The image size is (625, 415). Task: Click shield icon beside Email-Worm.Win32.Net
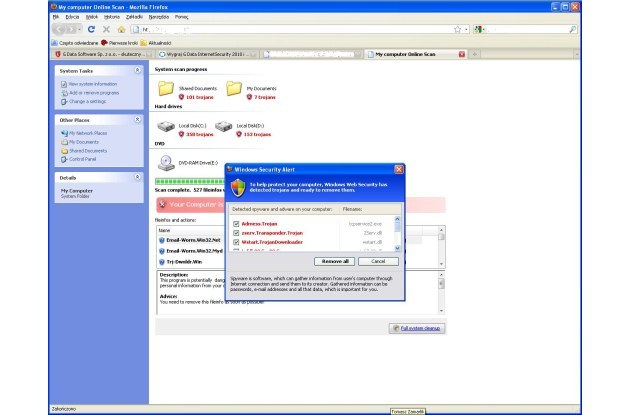[x=162, y=240]
